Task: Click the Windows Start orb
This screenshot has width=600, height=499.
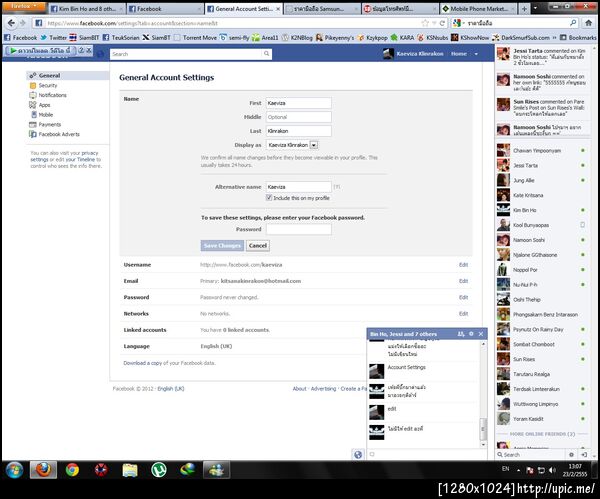Action: [x=14, y=470]
